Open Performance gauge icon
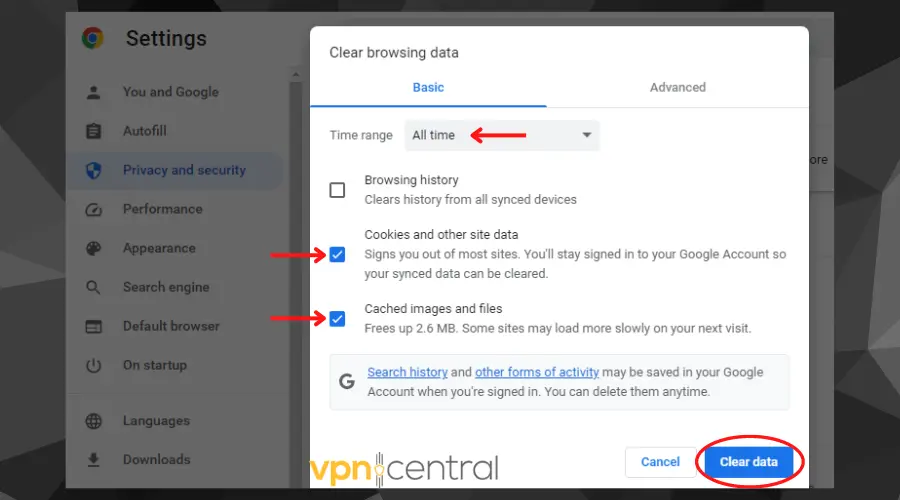This screenshot has height=500, width=900. (x=93, y=209)
